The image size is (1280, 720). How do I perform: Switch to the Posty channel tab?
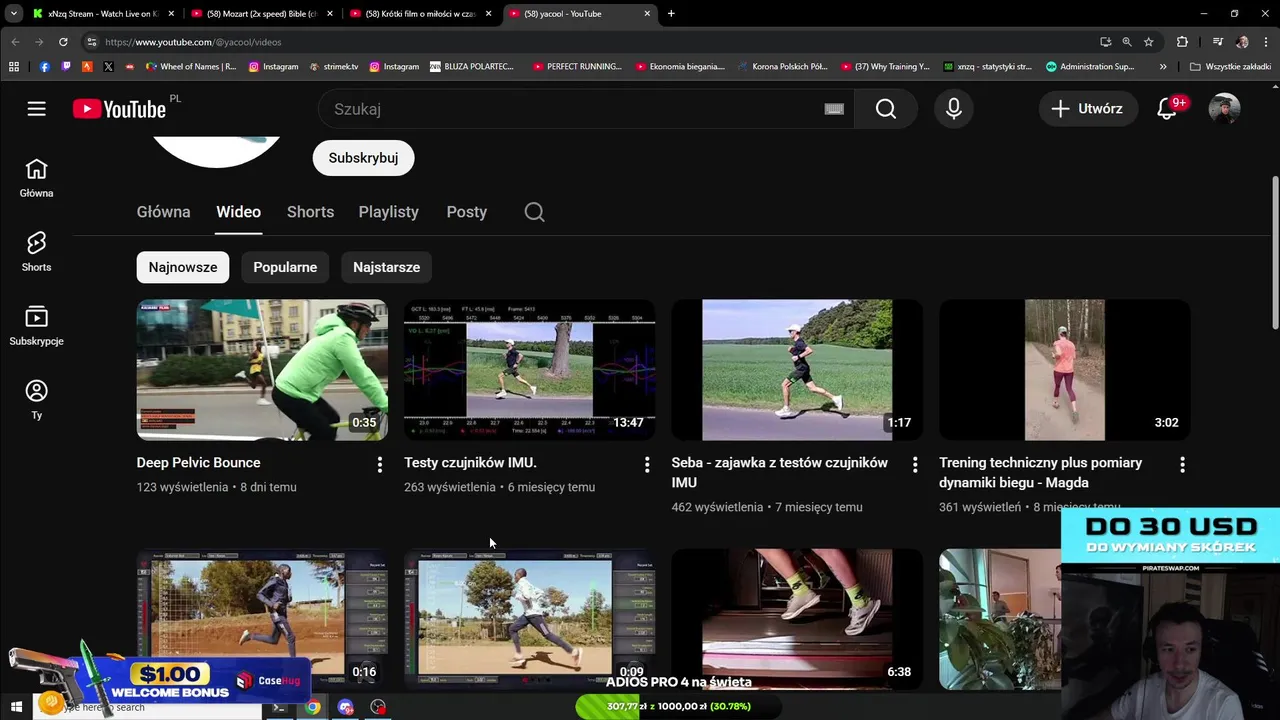click(467, 212)
